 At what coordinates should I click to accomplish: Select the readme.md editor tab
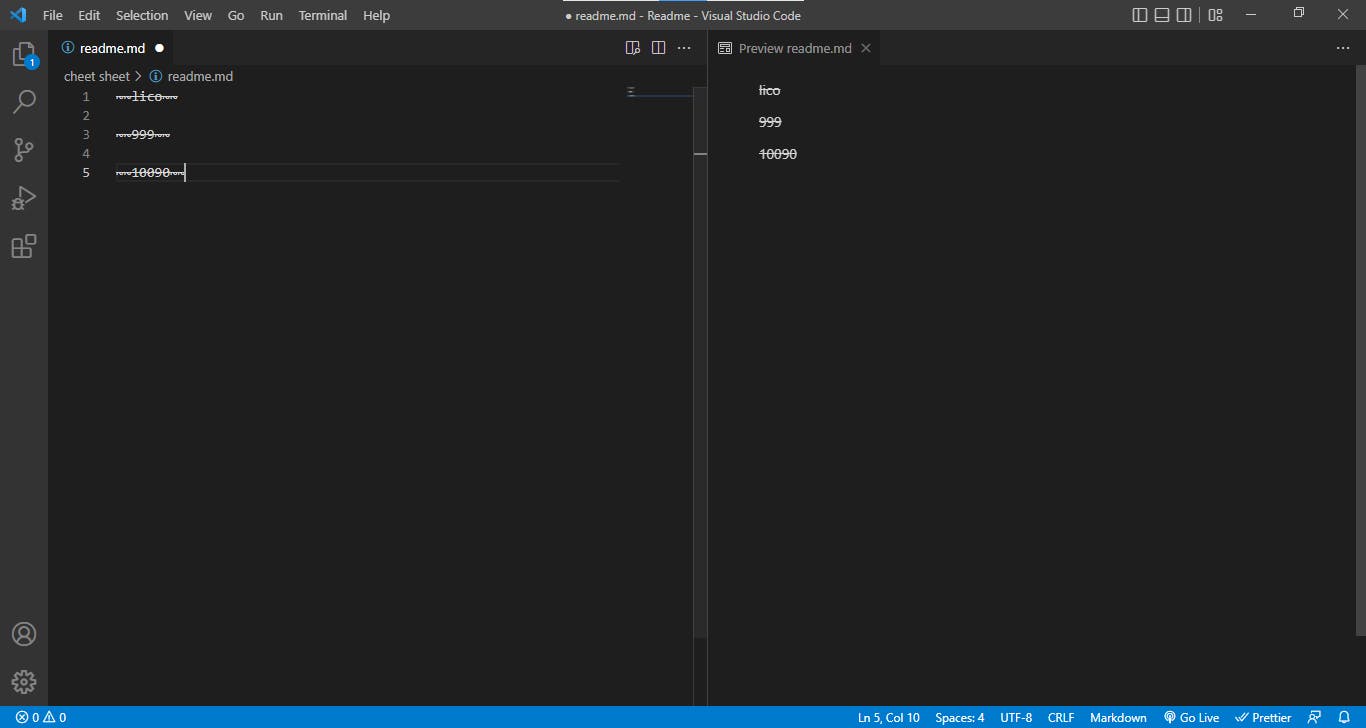[111, 48]
